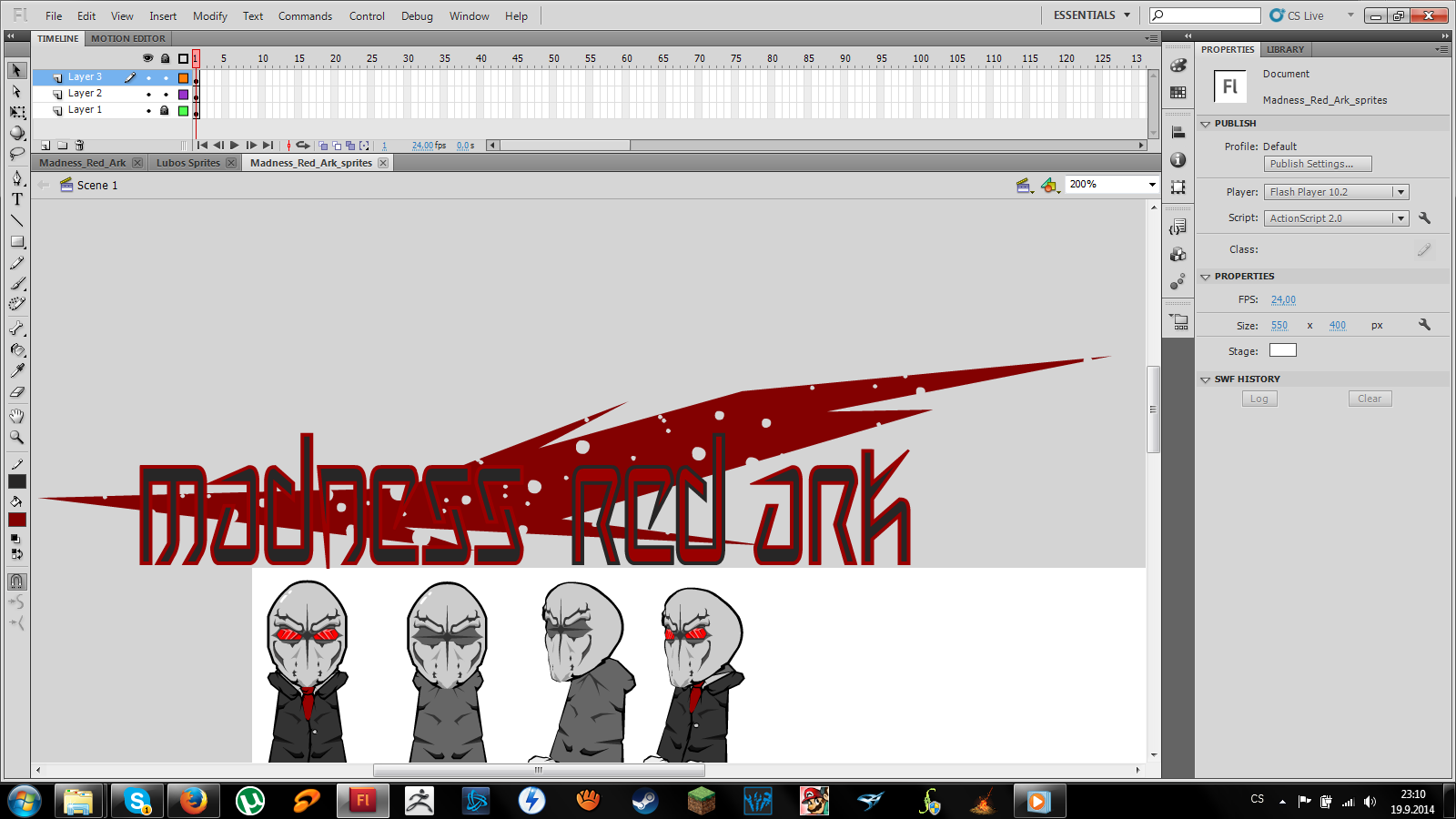The image size is (1456, 819).
Task: Select the Deco tool
Action: 16,304
